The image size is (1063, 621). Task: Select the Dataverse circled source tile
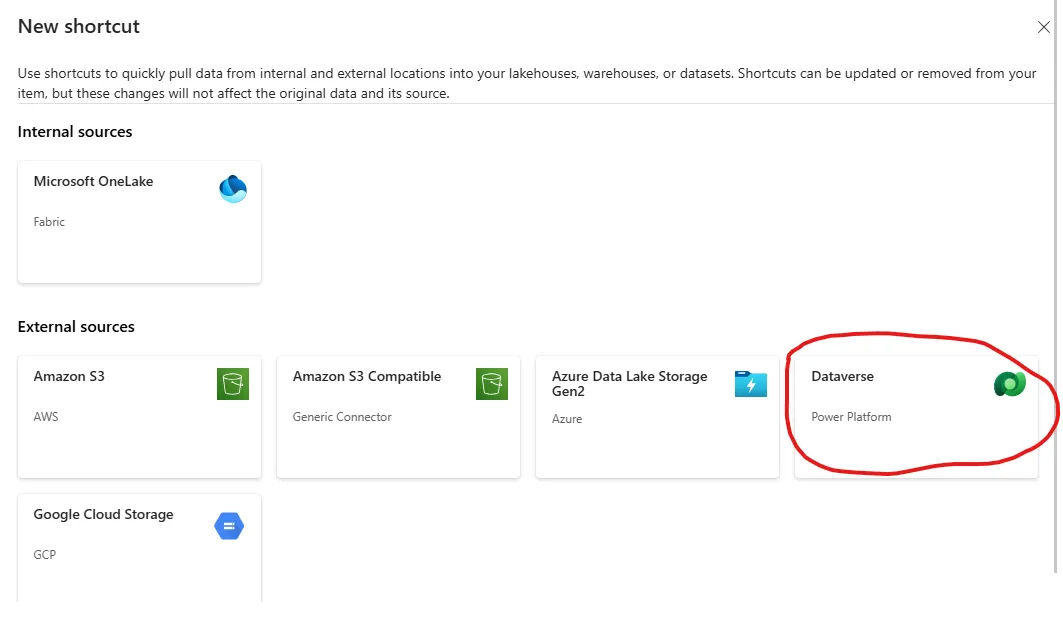(917, 418)
